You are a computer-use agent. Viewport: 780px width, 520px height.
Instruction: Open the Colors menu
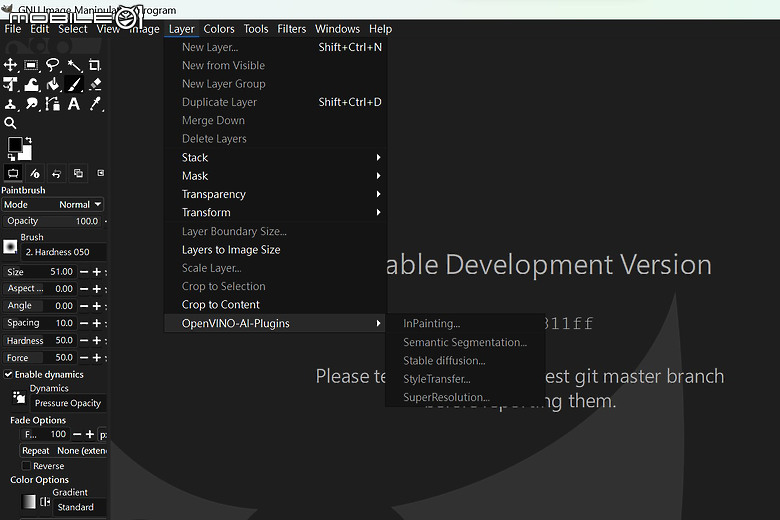(x=219, y=29)
